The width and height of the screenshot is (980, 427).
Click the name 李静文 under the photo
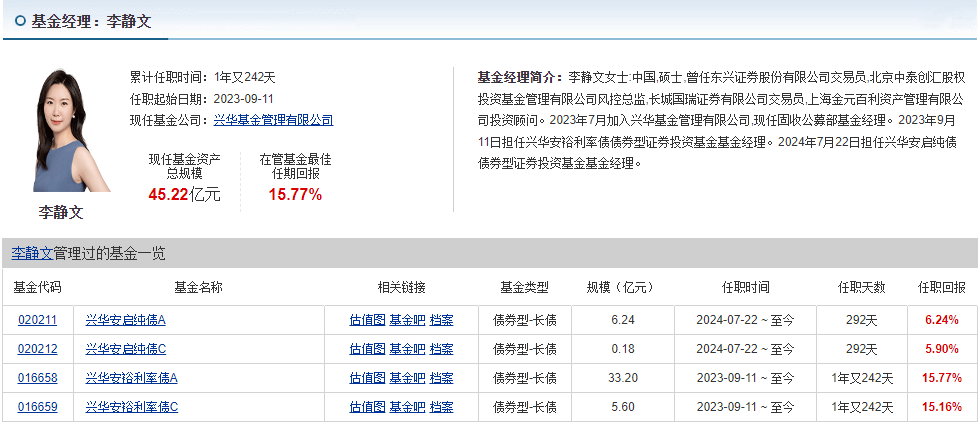(61, 212)
